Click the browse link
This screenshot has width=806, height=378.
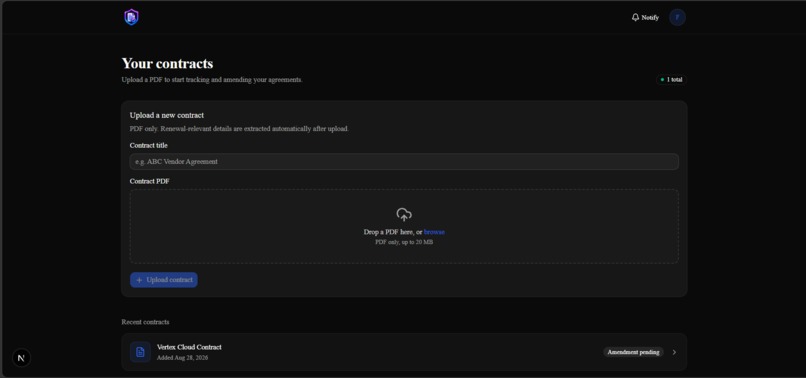(x=434, y=232)
